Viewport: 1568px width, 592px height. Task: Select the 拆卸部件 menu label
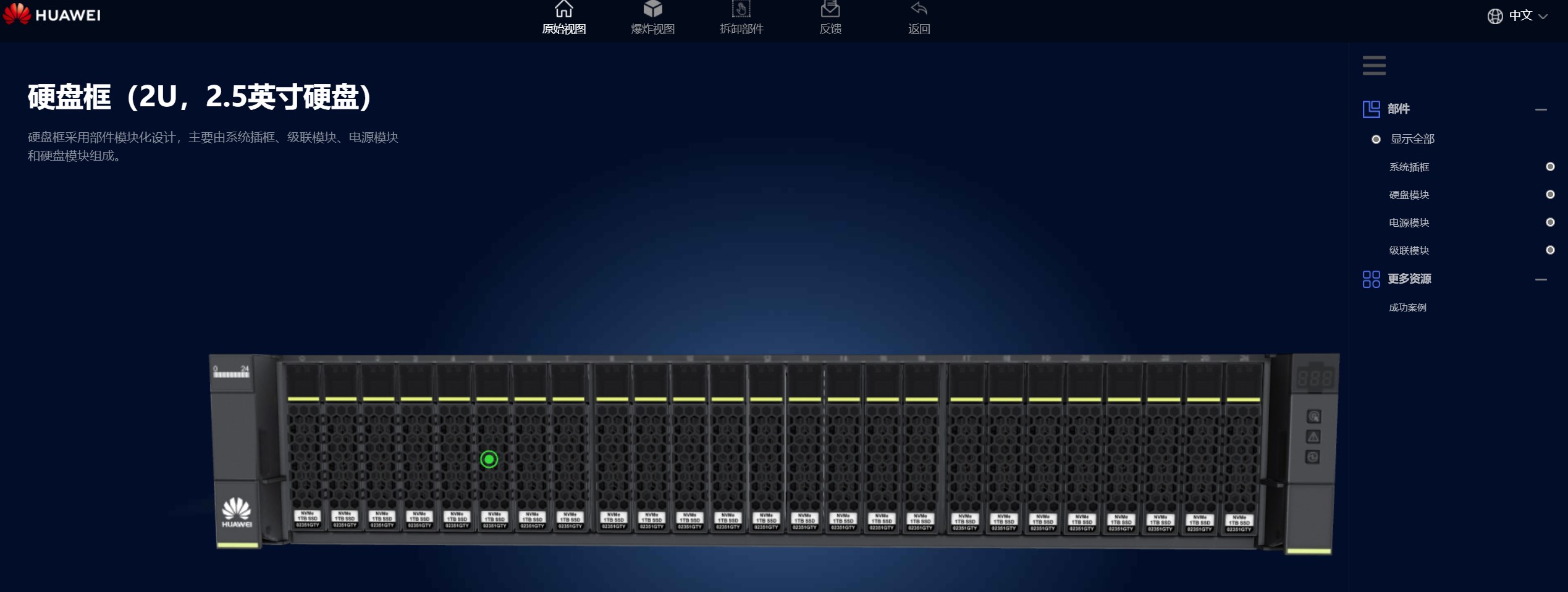pos(741,29)
